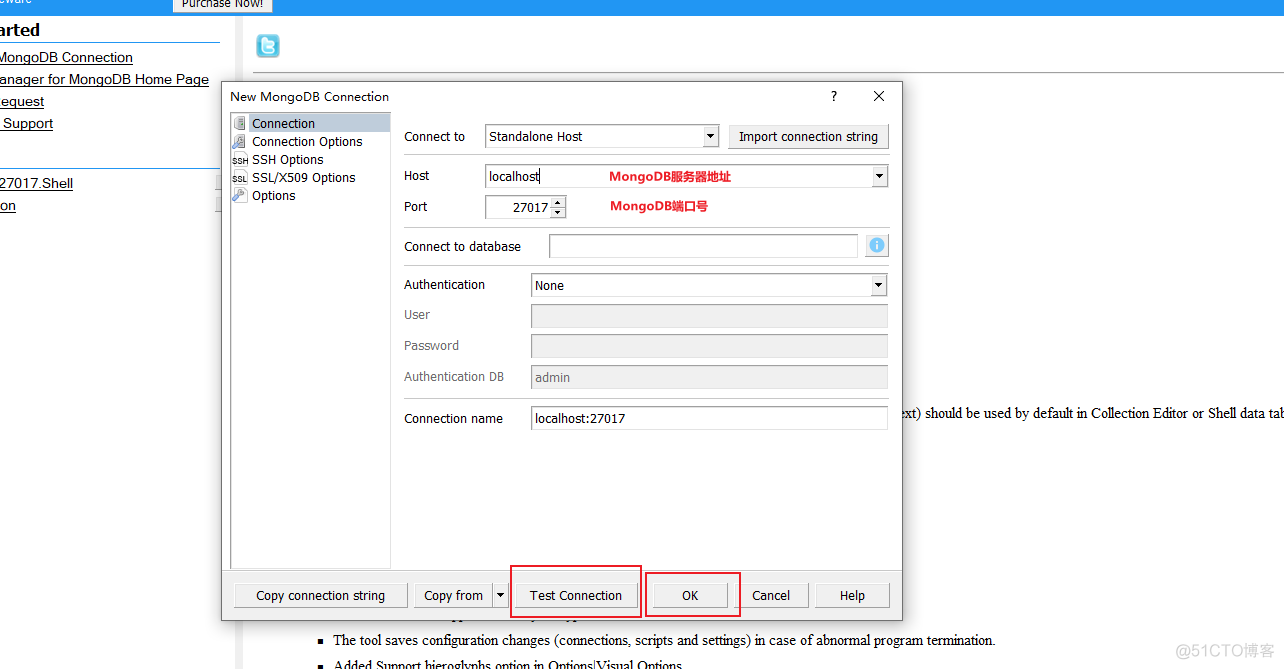Screen dimensions: 1284x669
Task: Focus the Connect to database field
Action: (703, 246)
